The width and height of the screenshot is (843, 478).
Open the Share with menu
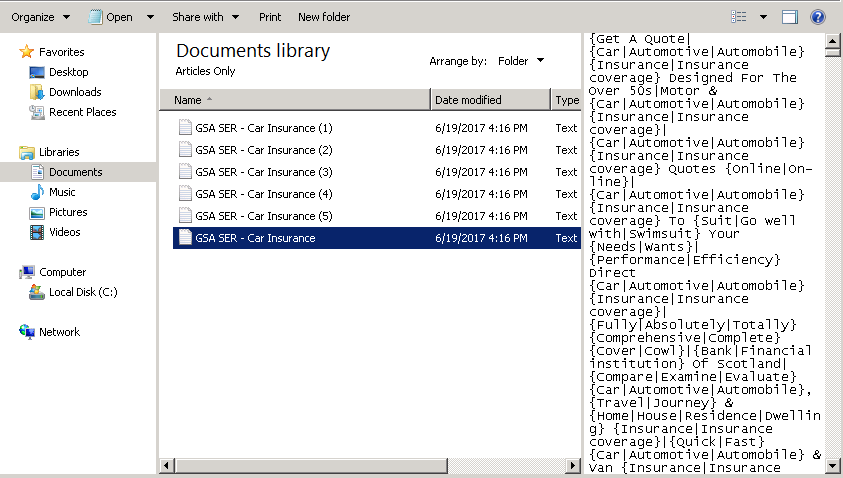click(x=205, y=17)
